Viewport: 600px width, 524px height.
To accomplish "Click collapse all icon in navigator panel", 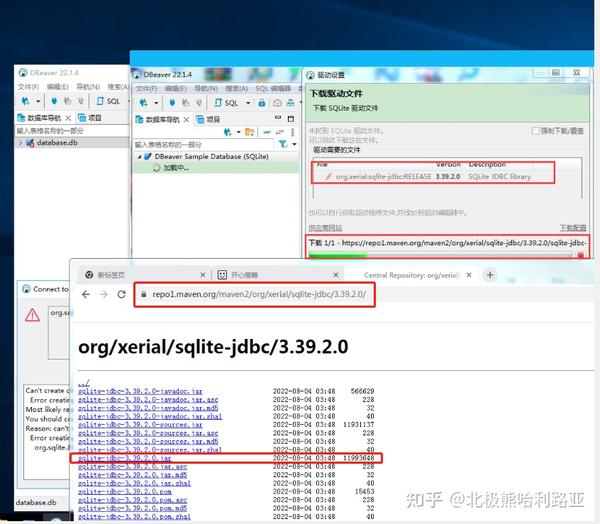I will tap(267, 132).
